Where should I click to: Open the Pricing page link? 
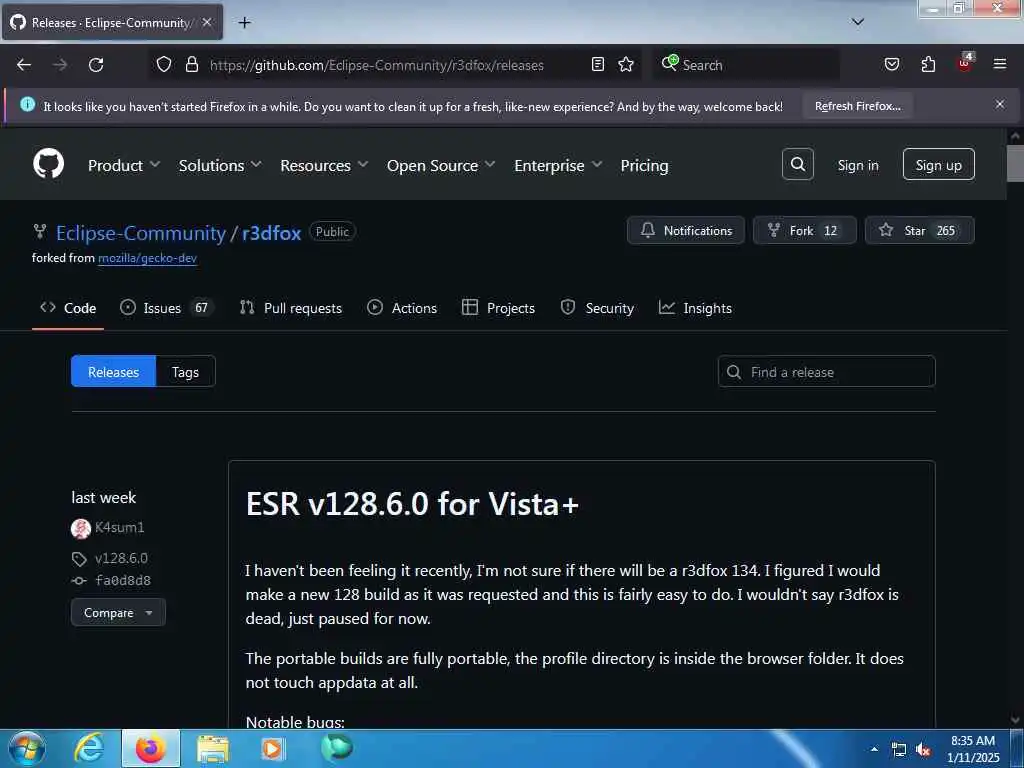coord(644,165)
